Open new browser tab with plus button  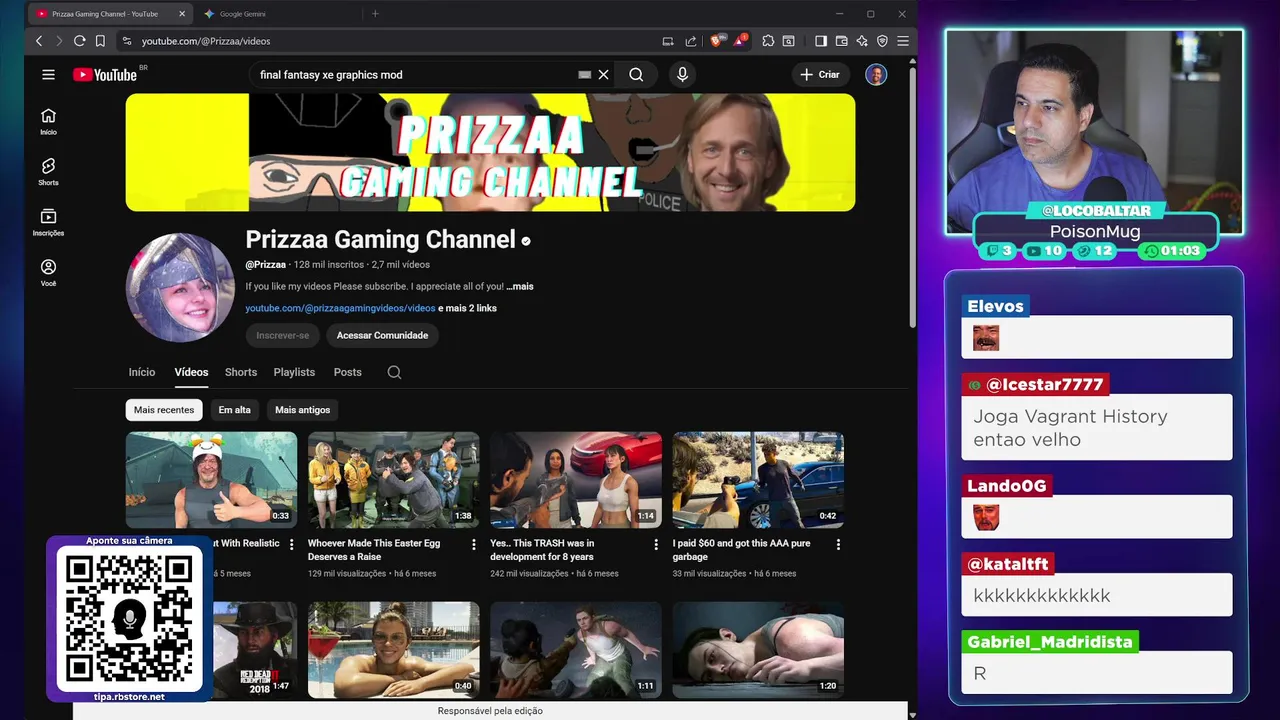click(375, 14)
